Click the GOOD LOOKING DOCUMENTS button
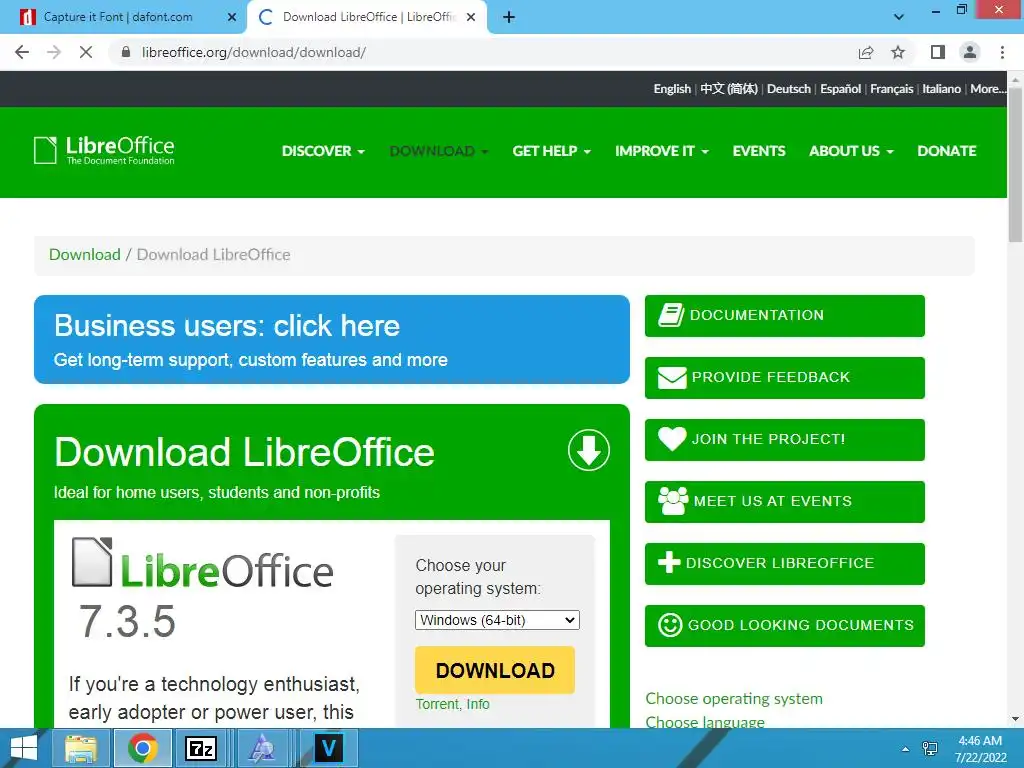1024x768 pixels. [x=784, y=626]
